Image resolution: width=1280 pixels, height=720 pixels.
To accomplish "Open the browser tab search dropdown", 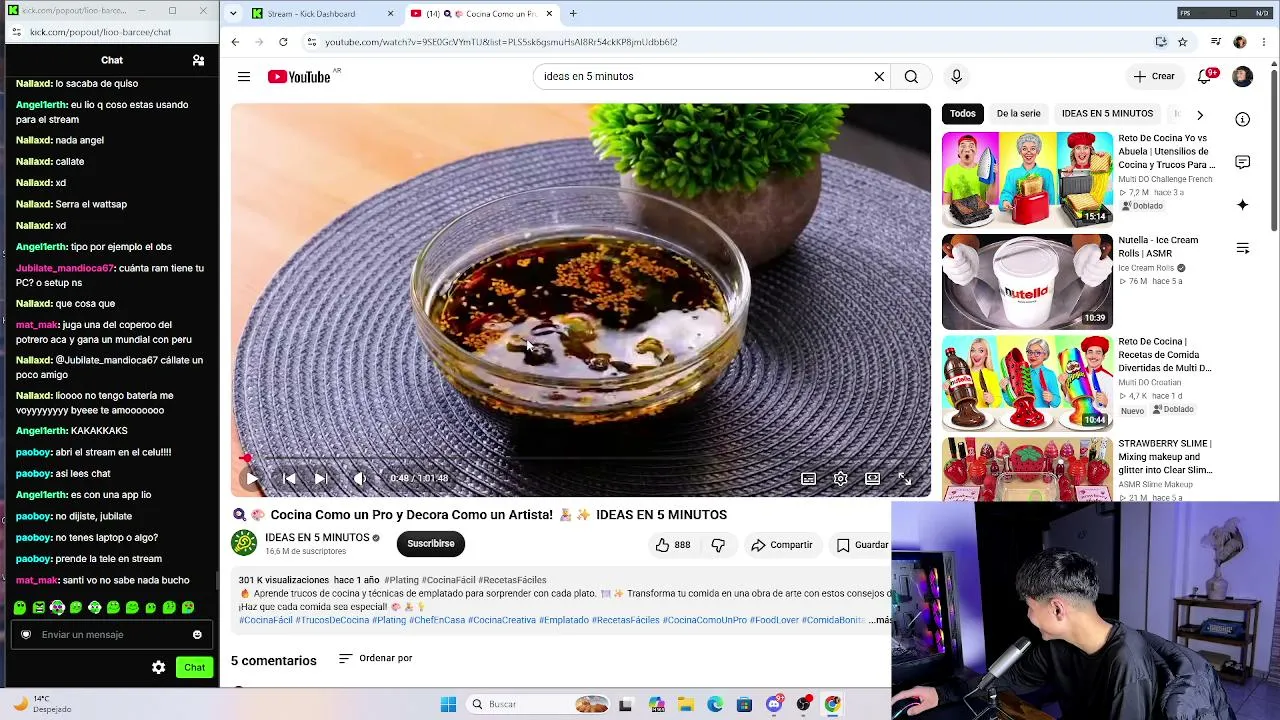I will [x=233, y=14].
